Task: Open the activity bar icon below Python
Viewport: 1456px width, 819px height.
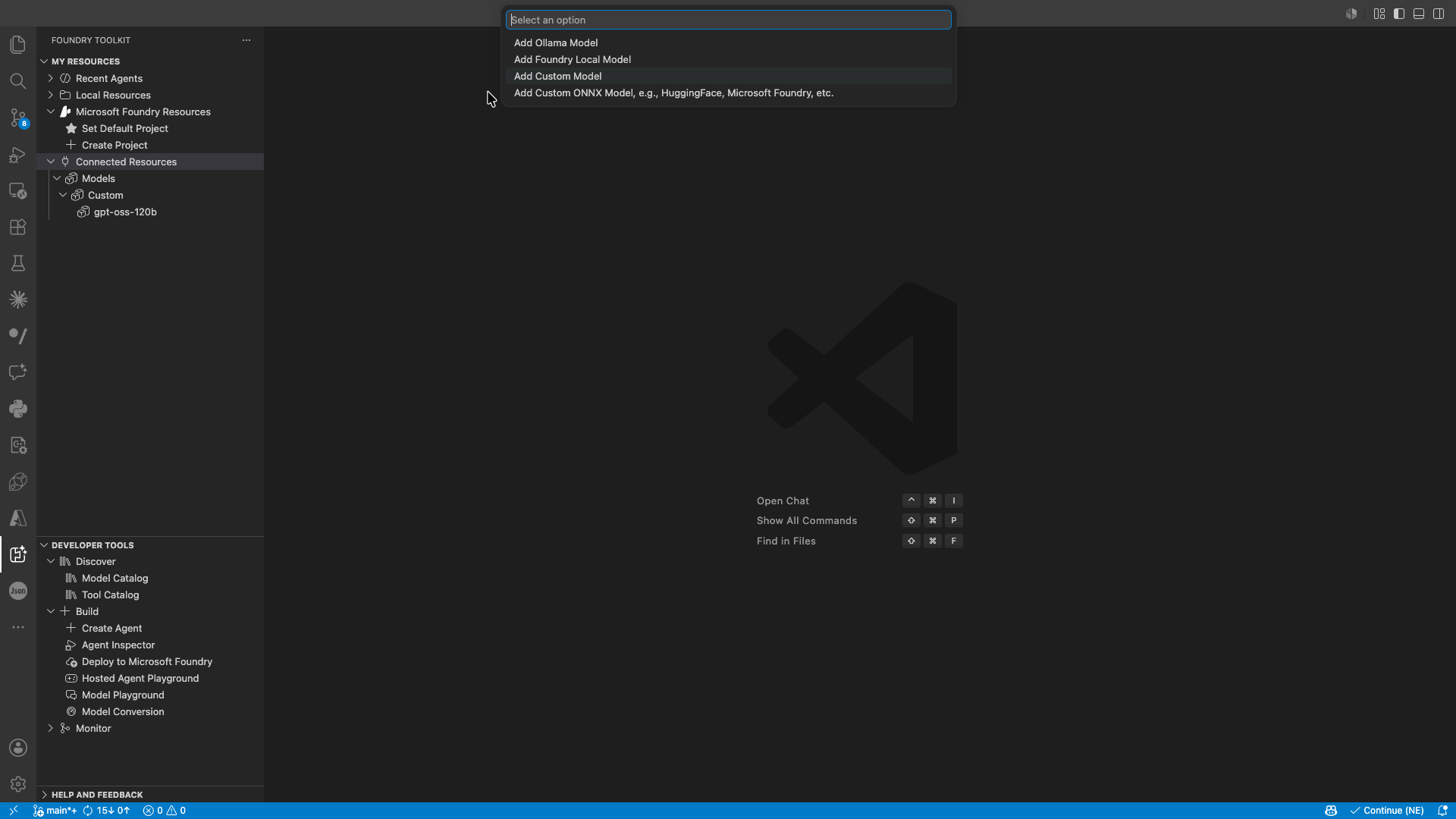Action: (18, 445)
